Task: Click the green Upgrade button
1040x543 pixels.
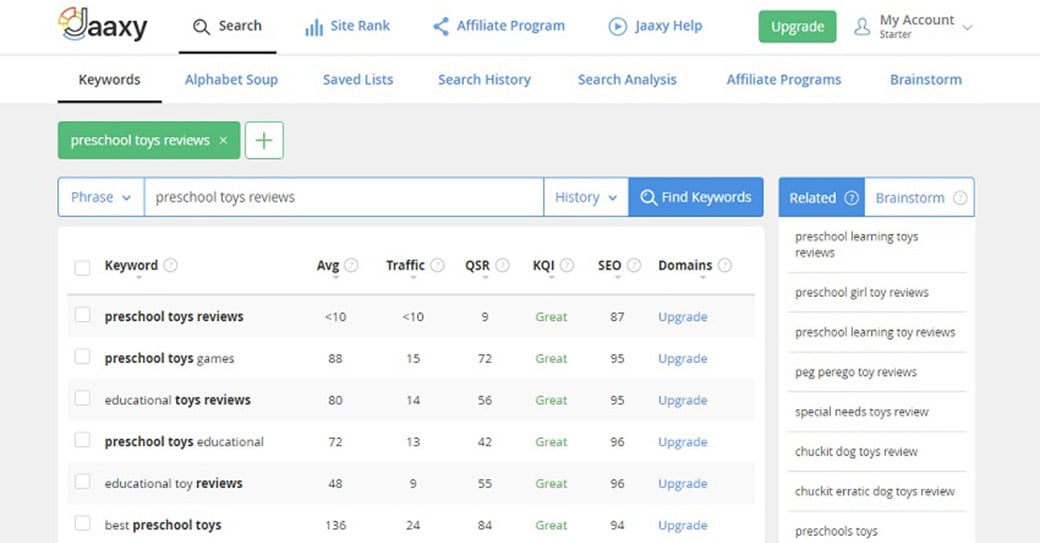Action: (797, 27)
